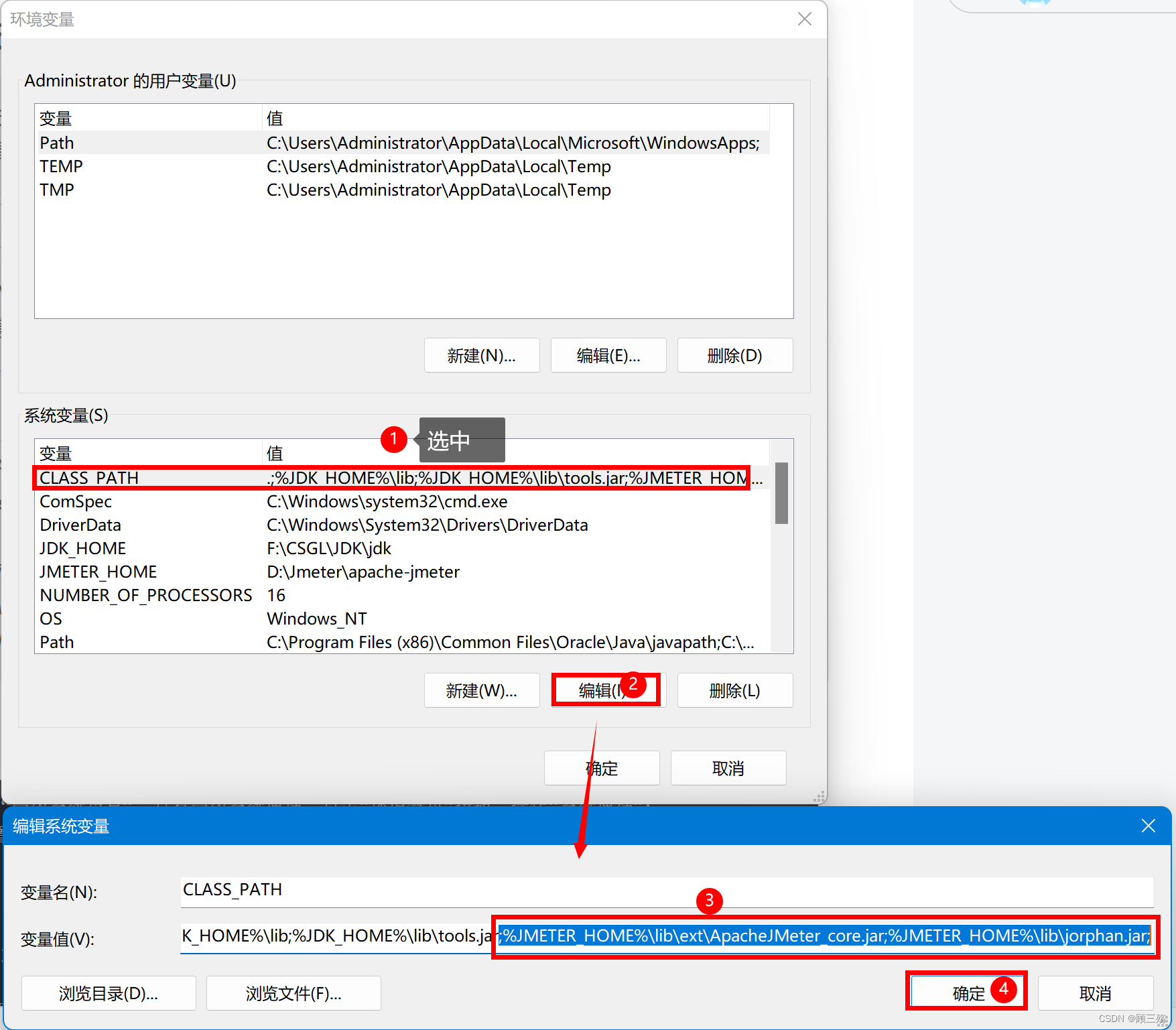
Task: Click 编辑(E)... button for user variables
Action: [608, 355]
